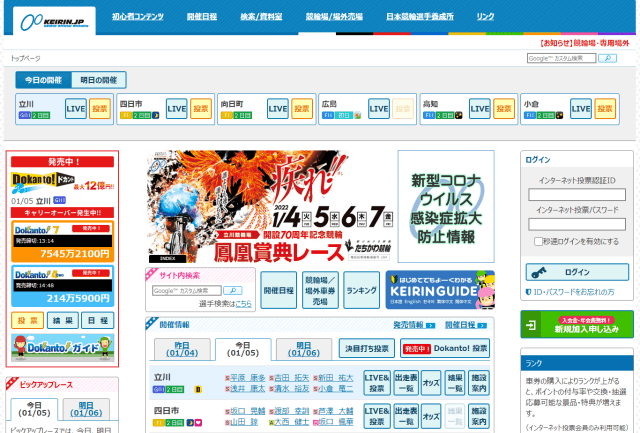Open 競輪場/場外売場 menu
This screenshot has height=433, width=640.
coord(334,17)
